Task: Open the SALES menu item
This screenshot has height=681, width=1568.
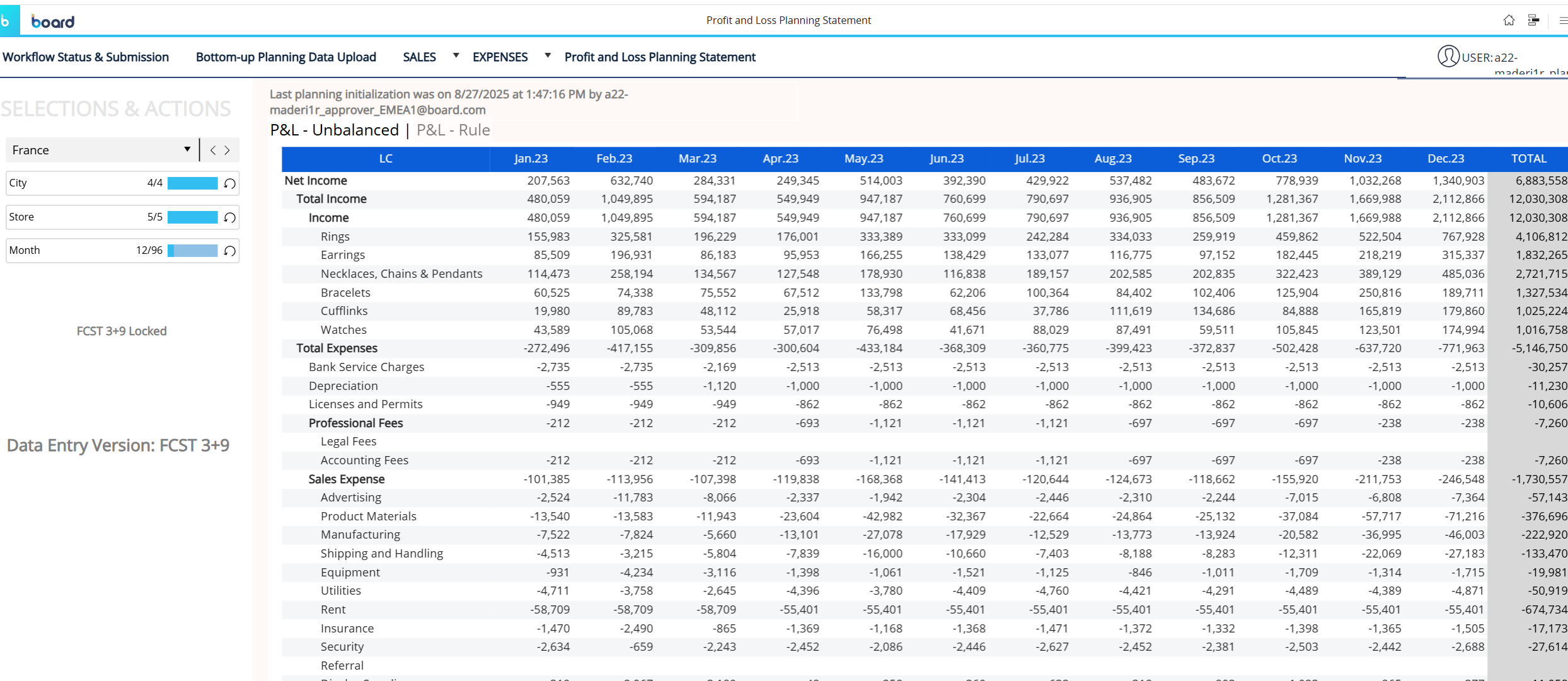Action: point(420,57)
